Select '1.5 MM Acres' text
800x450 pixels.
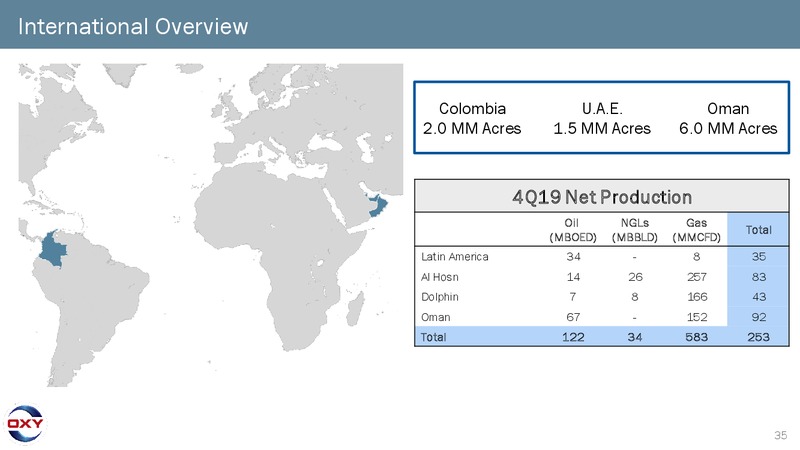[x=602, y=129]
